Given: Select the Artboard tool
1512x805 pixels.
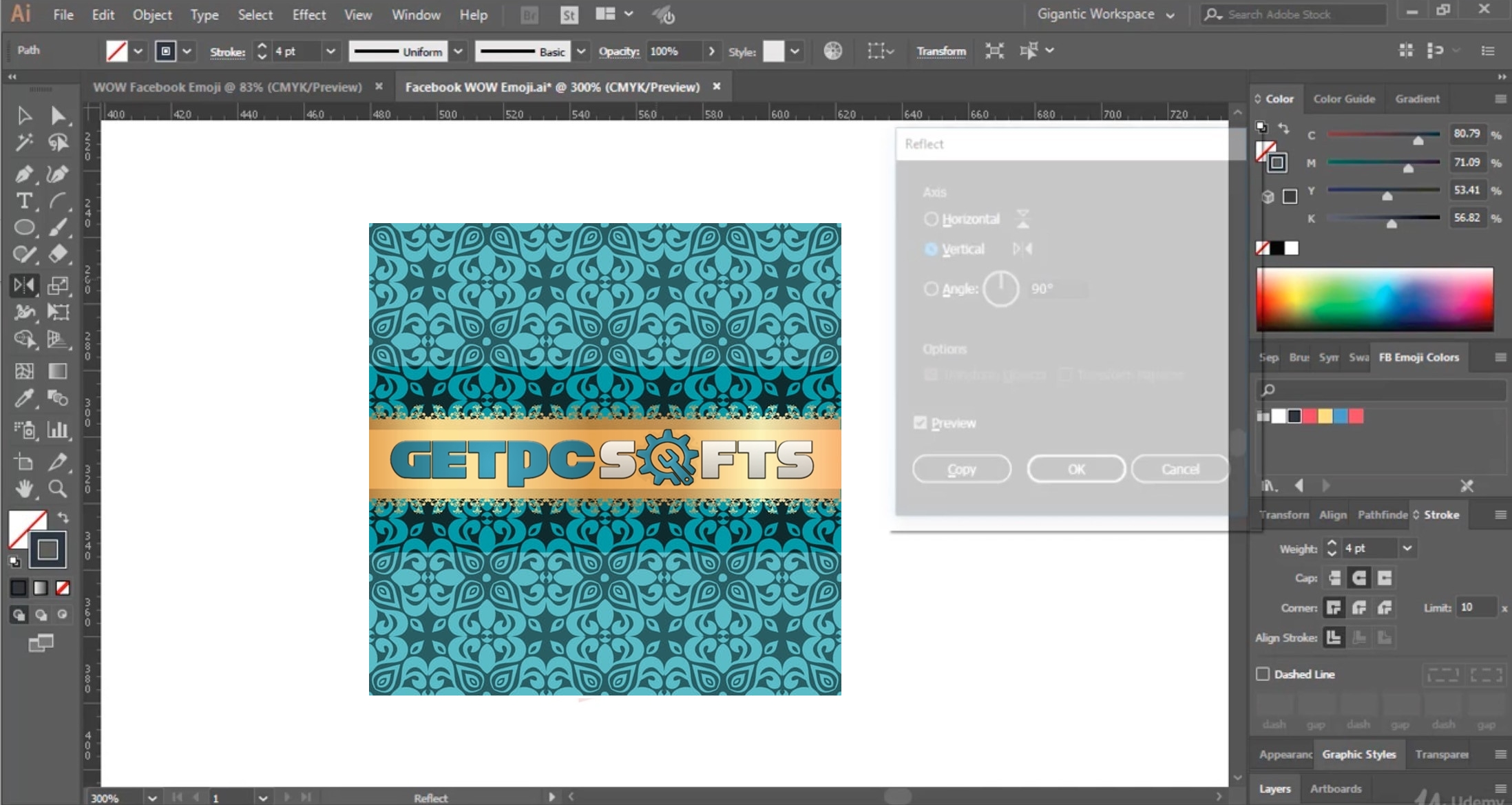Looking at the screenshot, I should click(x=24, y=461).
